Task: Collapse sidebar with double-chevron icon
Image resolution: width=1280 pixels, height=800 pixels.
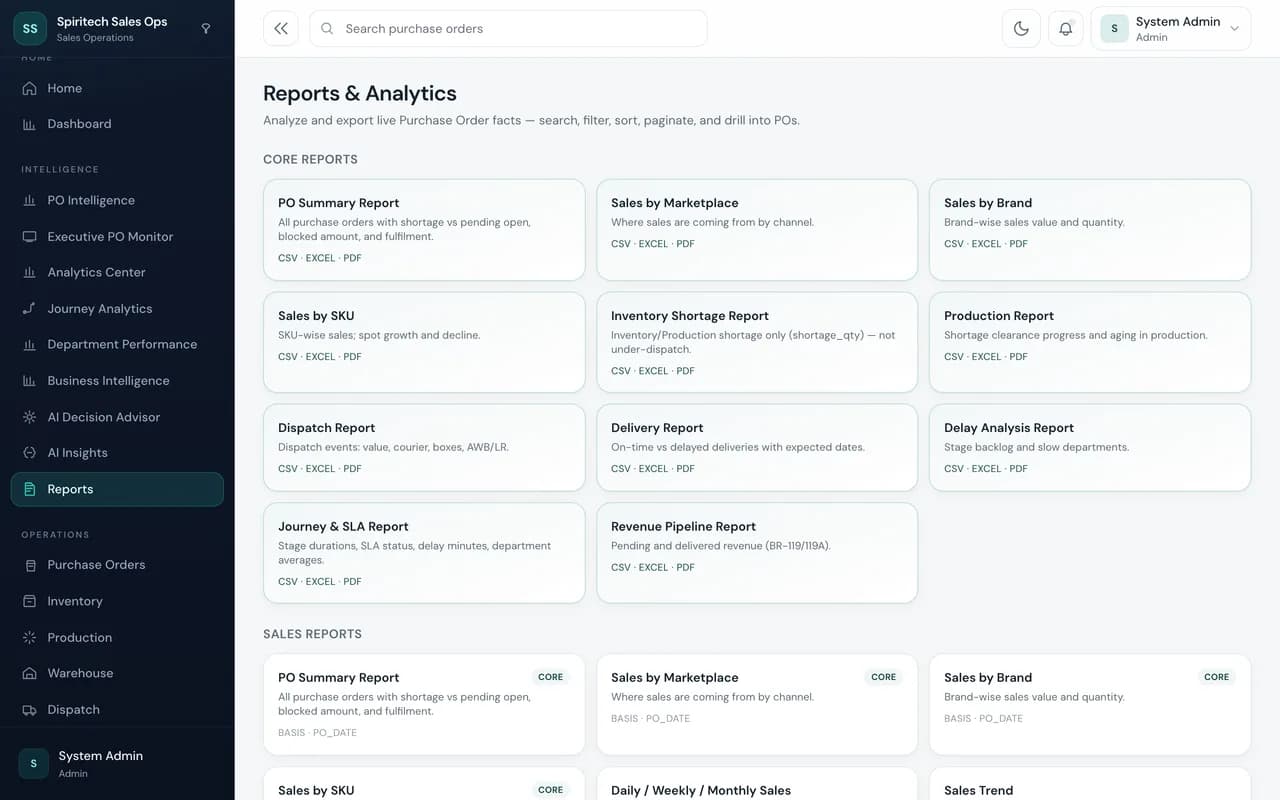Action: pyautogui.click(x=281, y=29)
